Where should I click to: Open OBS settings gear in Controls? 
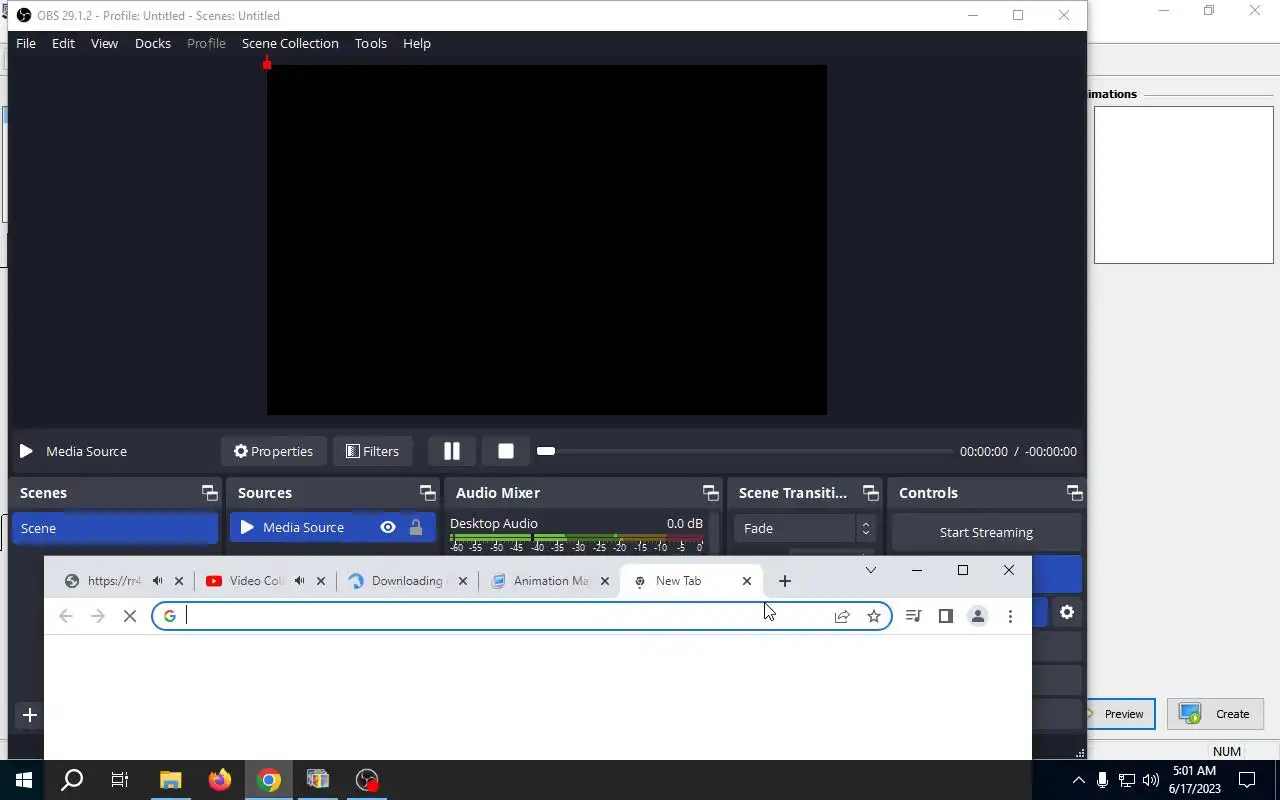(x=1067, y=612)
